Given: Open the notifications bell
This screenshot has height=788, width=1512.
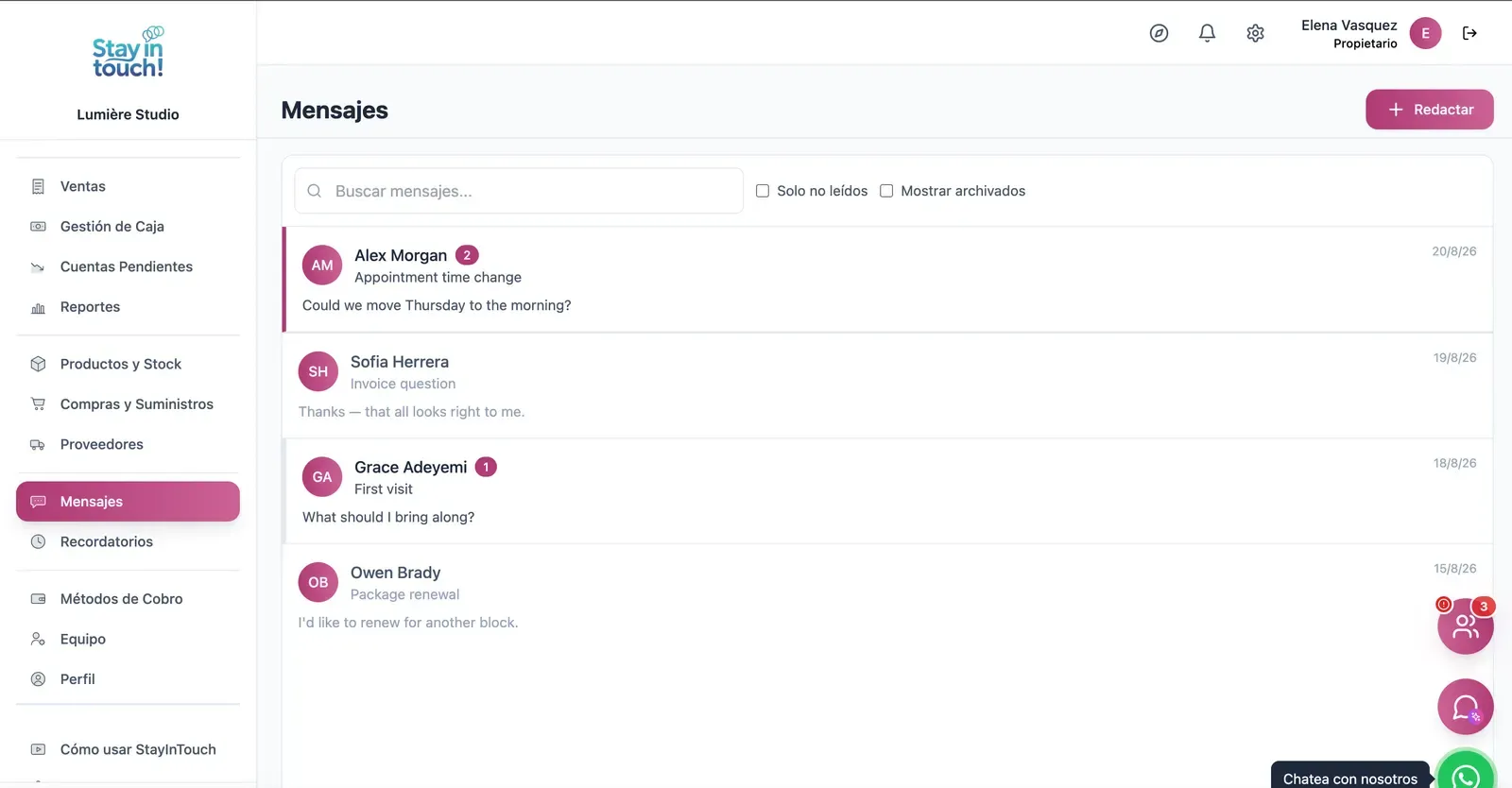Looking at the screenshot, I should (1207, 33).
